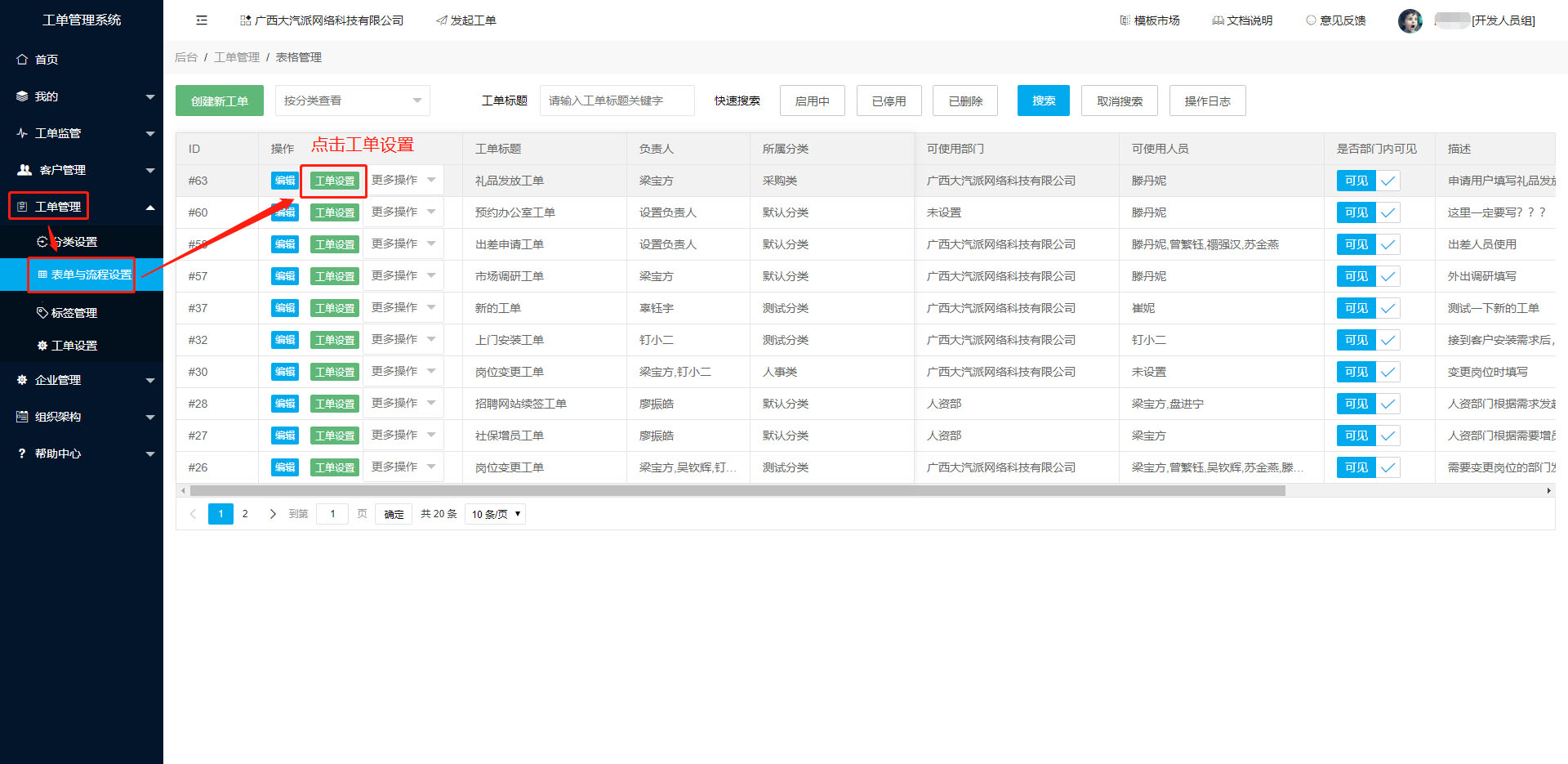The width and height of the screenshot is (1568, 764).
Task: Filter by 启用中 quick search
Action: (813, 101)
